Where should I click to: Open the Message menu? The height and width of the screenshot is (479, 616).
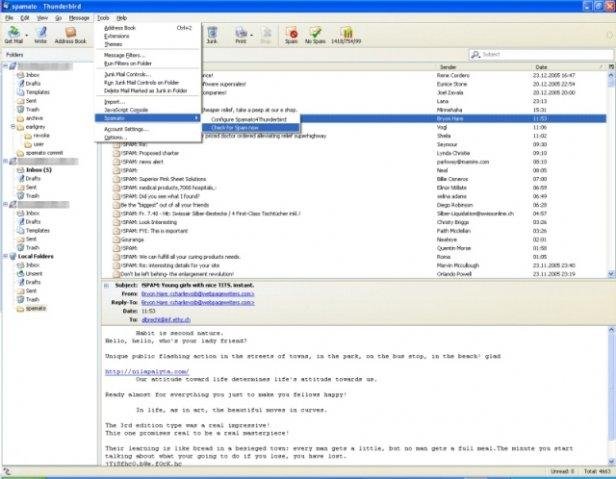tap(79, 18)
